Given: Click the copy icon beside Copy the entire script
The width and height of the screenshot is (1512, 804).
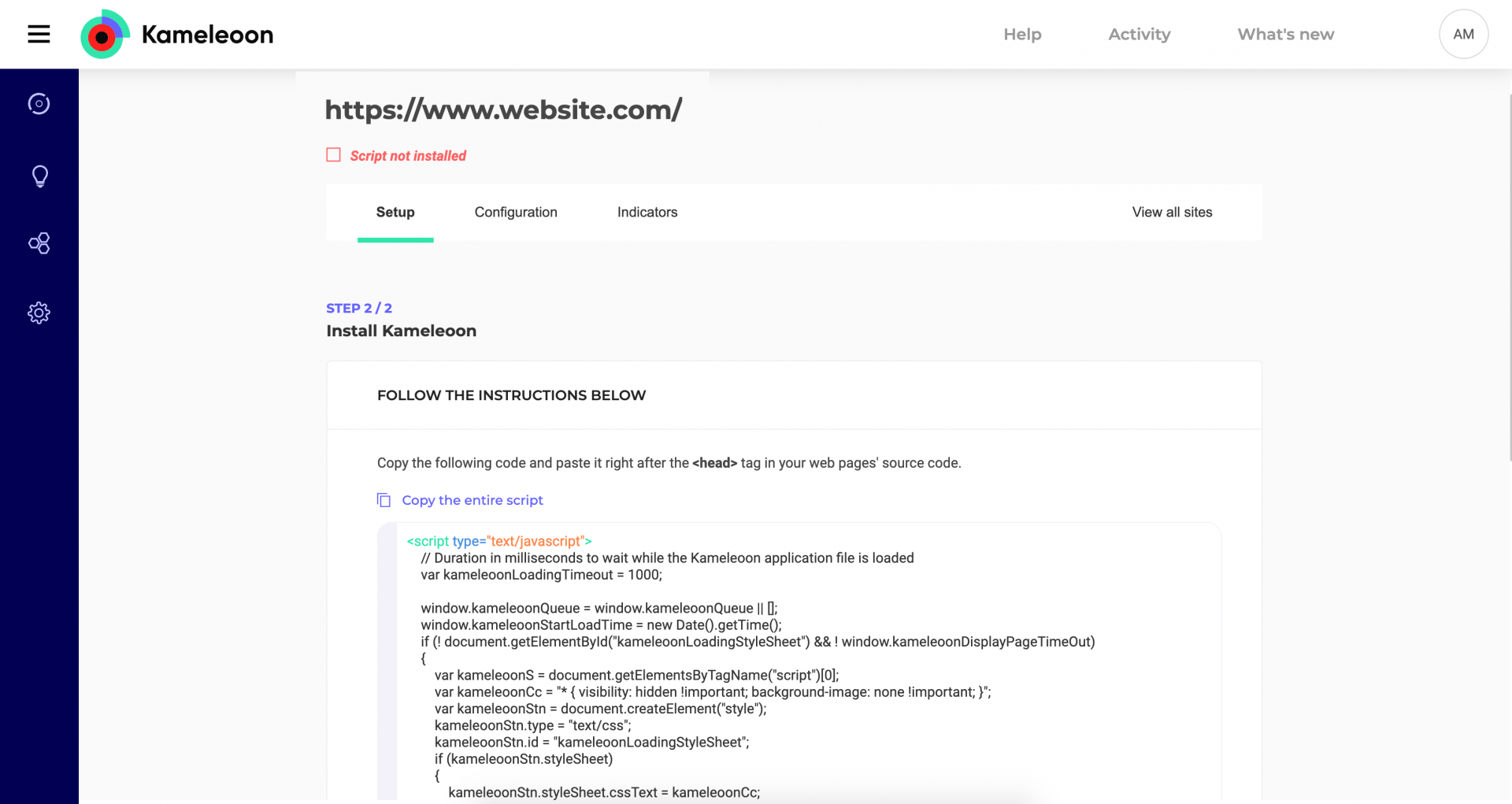Looking at the screenshot, I should pyautogui.click(x=384, y=500).
